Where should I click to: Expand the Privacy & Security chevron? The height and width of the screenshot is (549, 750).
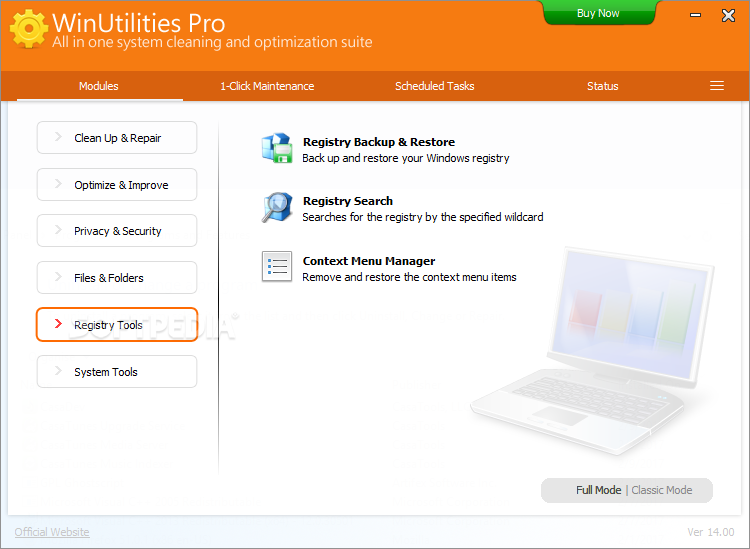[58, 230]
